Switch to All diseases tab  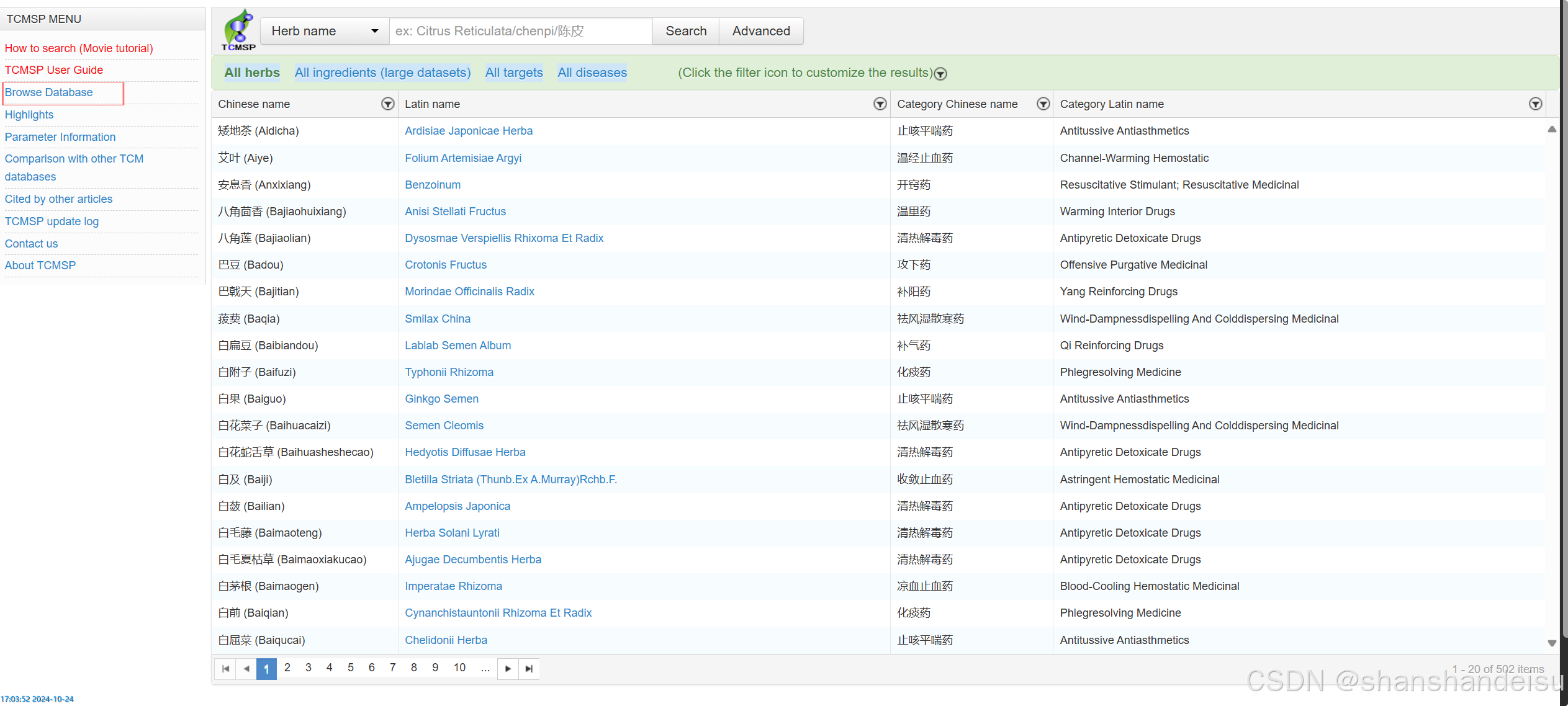click(592, 73)
